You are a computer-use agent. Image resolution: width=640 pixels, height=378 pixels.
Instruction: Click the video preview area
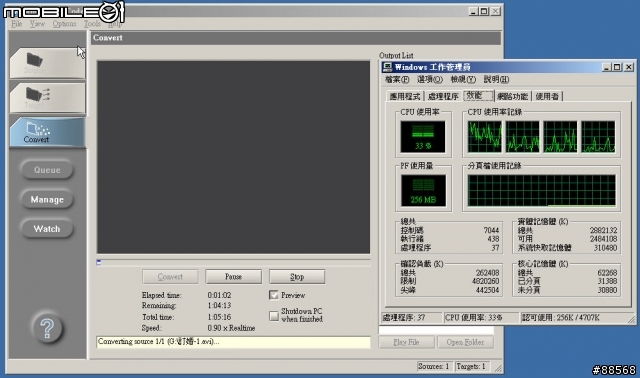(x=233, y=157)
